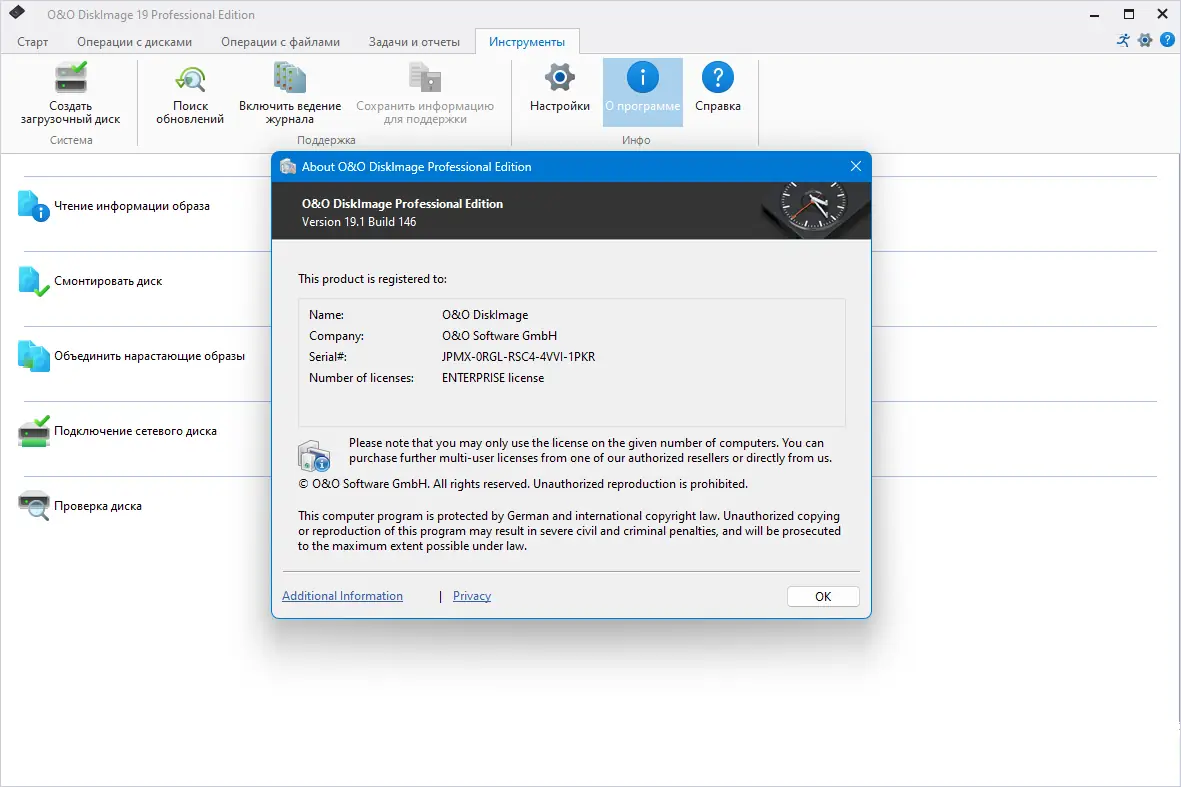Click Подключение сетевого диска icon
This screenshot has height=787, width=1181.
(34, 431)
